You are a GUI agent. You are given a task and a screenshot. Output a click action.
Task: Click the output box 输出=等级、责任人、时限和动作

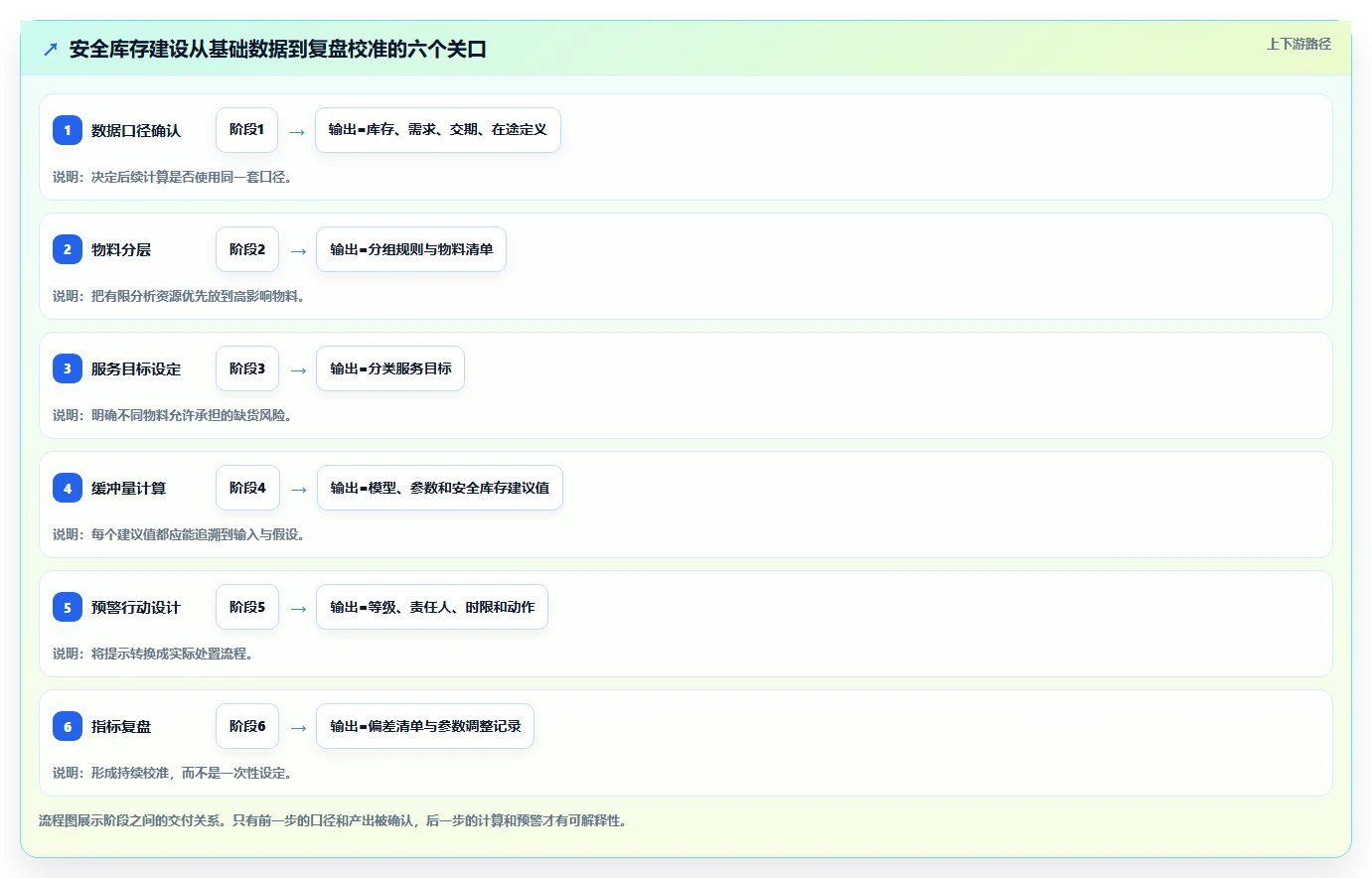[432, 607]
